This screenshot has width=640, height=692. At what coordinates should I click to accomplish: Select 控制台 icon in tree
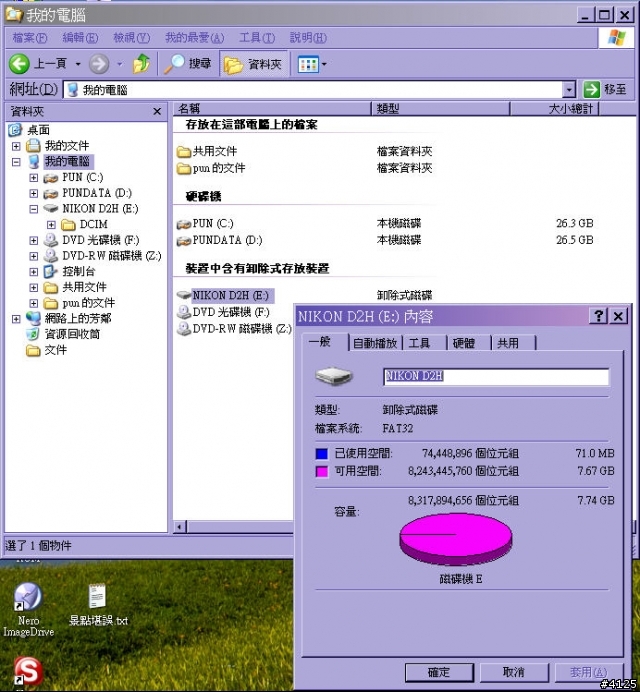click(x=51, y=271)
